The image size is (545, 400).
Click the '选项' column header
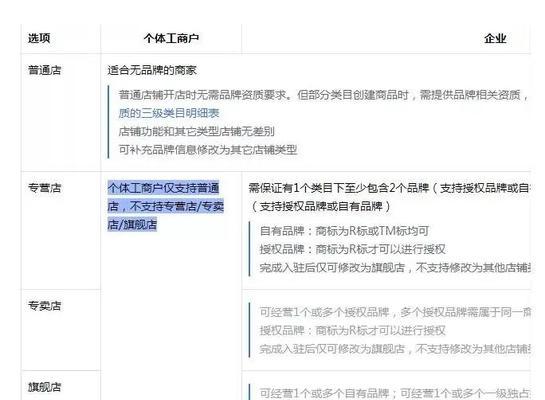click(x=39, y=38)
